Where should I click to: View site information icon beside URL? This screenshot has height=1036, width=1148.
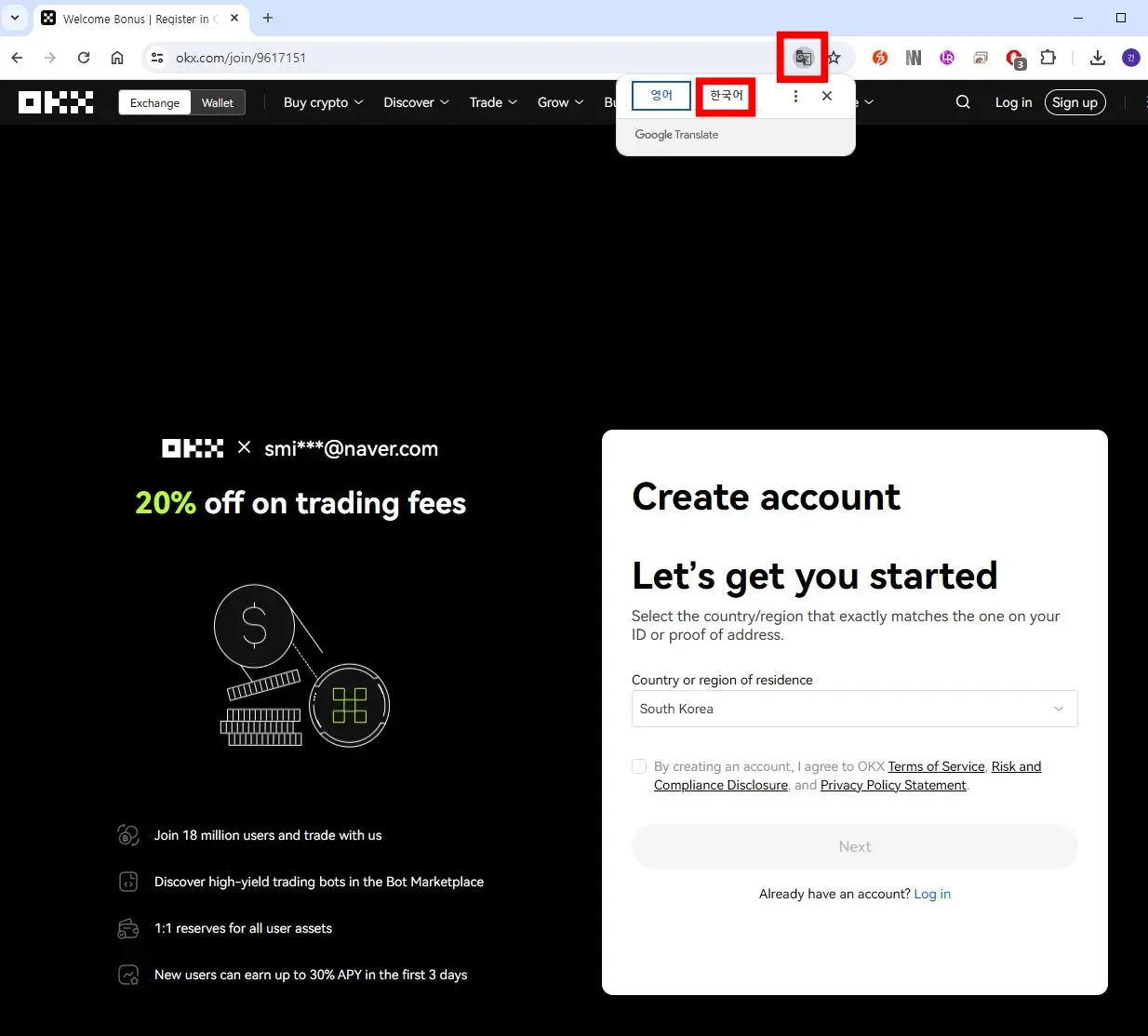[157, 58]
